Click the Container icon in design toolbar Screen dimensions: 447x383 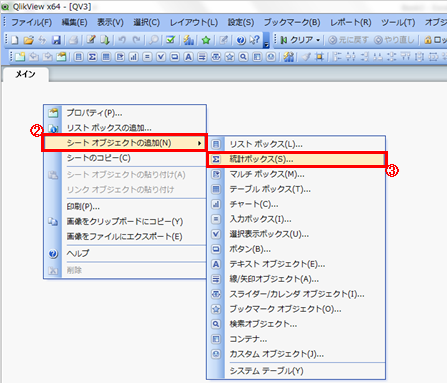(x=257, y=57)
